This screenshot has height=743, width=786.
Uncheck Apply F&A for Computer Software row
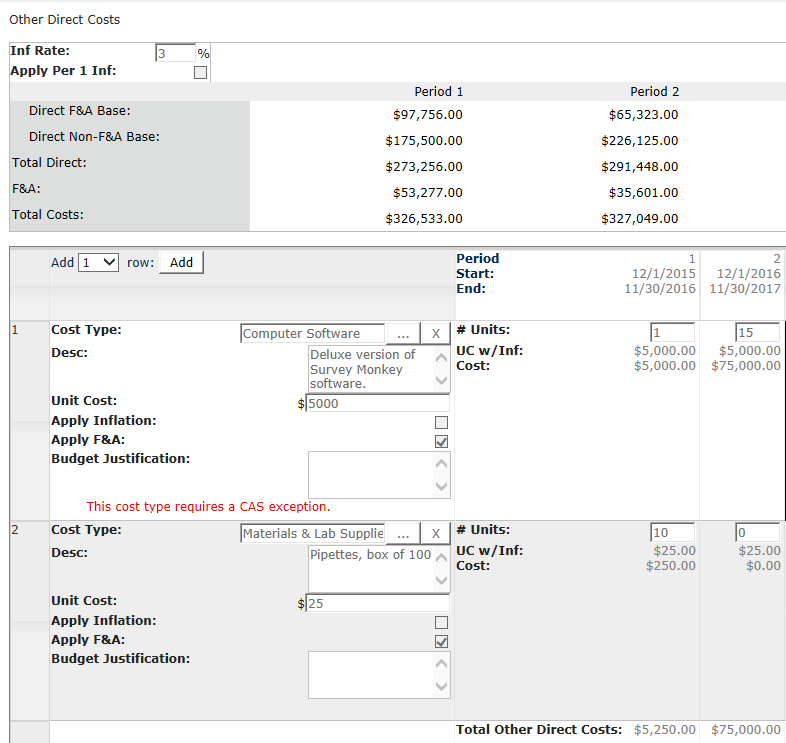click(x=442, y=441)
